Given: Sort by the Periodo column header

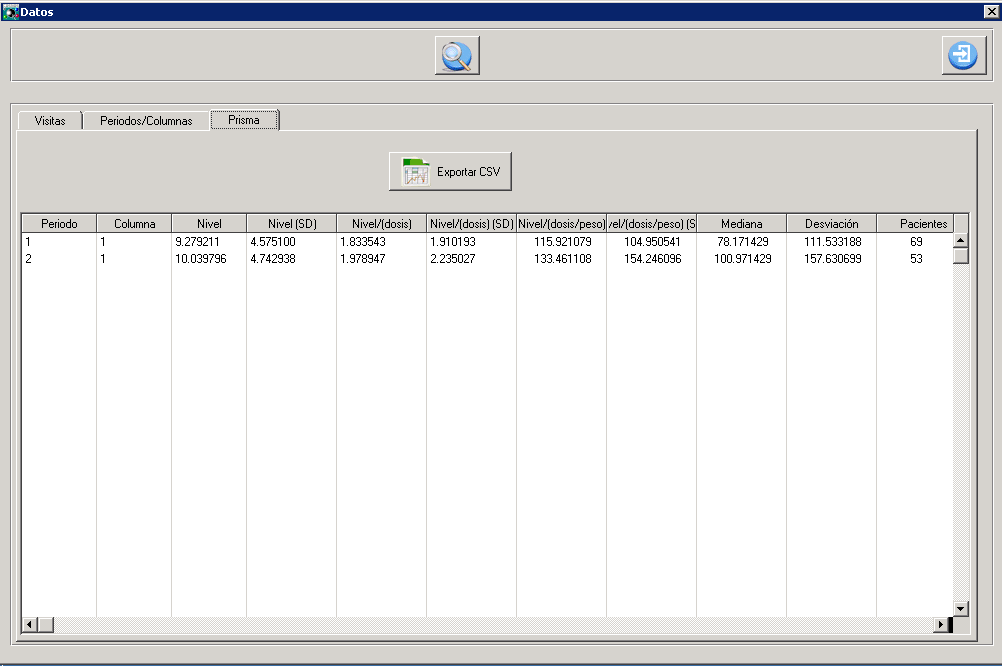Looking at the screenshot, I should click(x=59, y=224).
